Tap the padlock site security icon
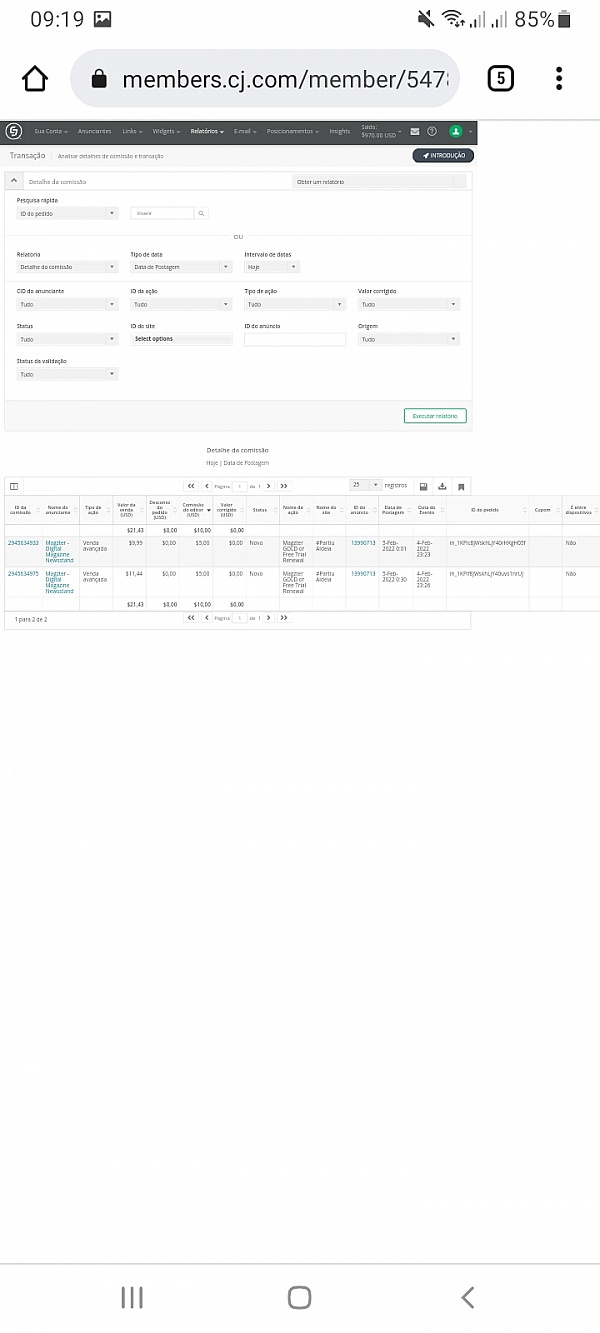 [x=99, y=80]
